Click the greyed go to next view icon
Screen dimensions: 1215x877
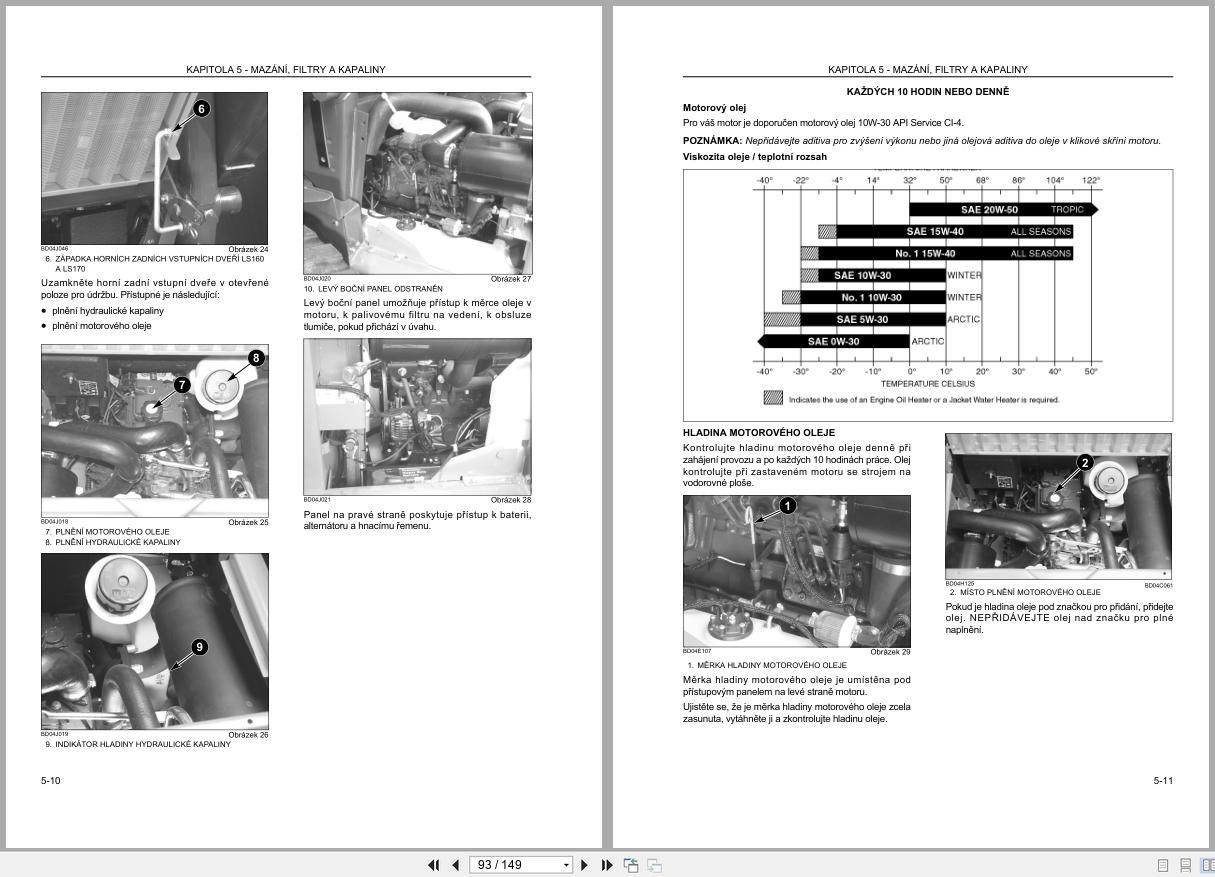(x=654, y=865)
